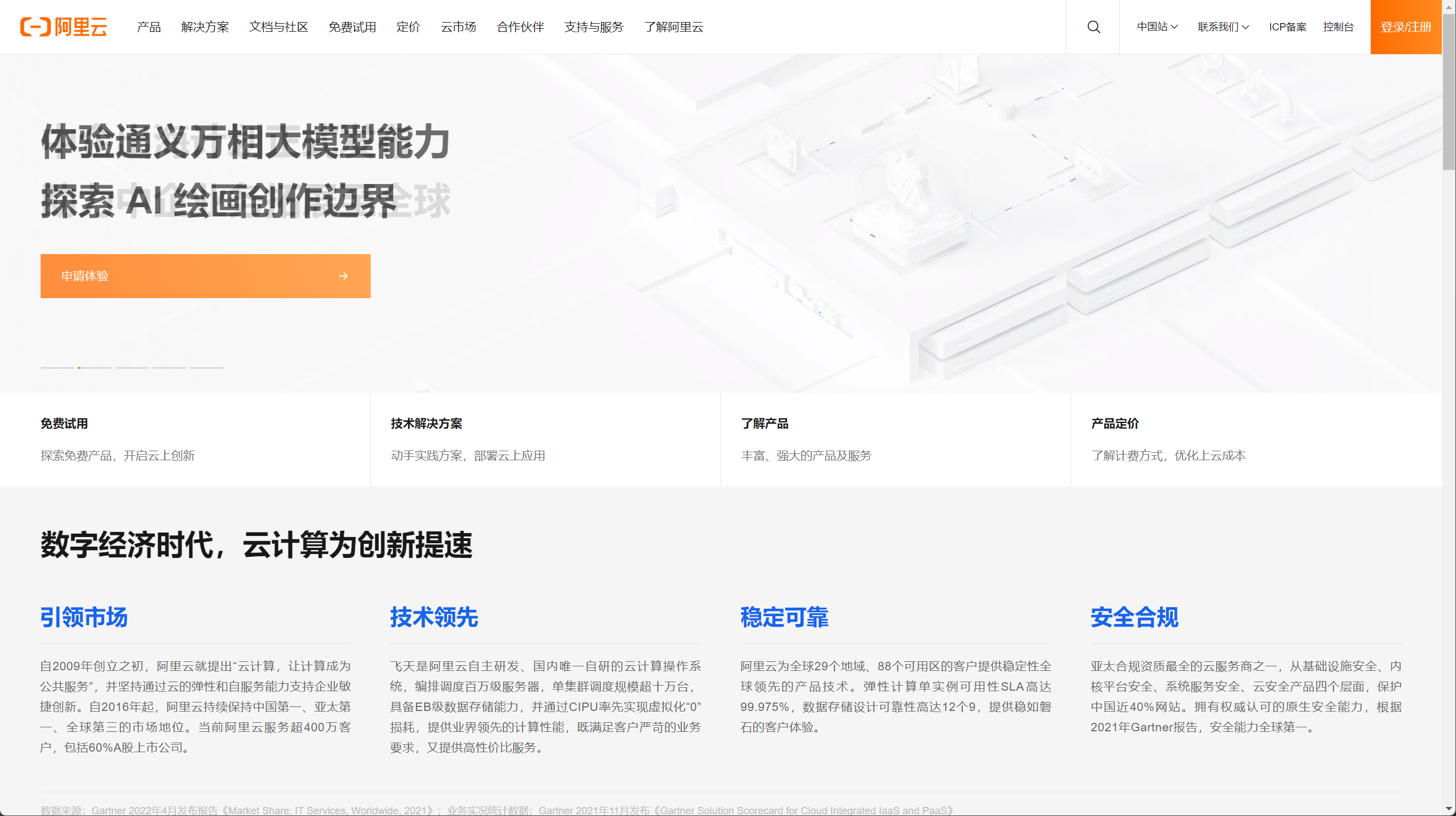Open the ICP备案 link

1287,27
